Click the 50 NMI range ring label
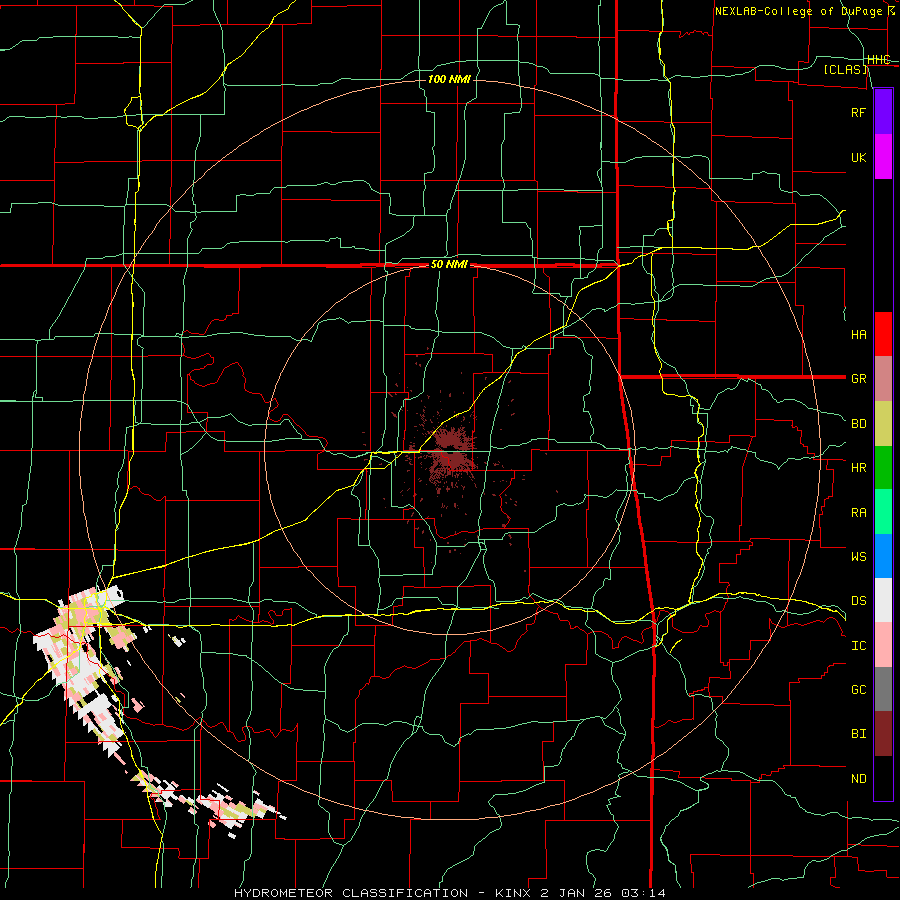The image size is (900, 900). (x=449, y=265)
